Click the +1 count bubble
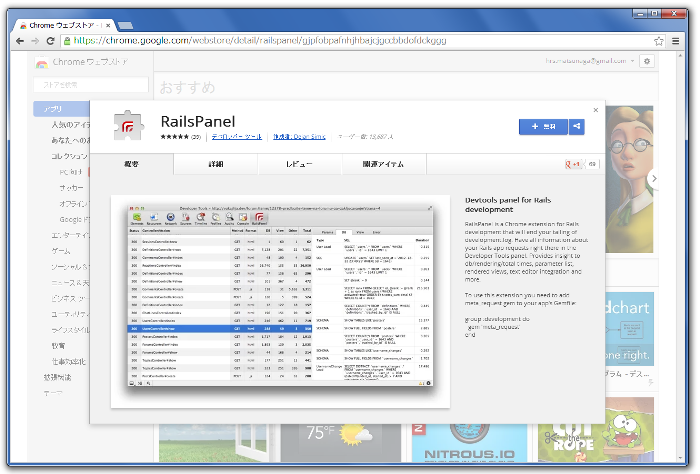Image resolution: width=700 pixels, height=474 pixels. (x=592, y=164)
